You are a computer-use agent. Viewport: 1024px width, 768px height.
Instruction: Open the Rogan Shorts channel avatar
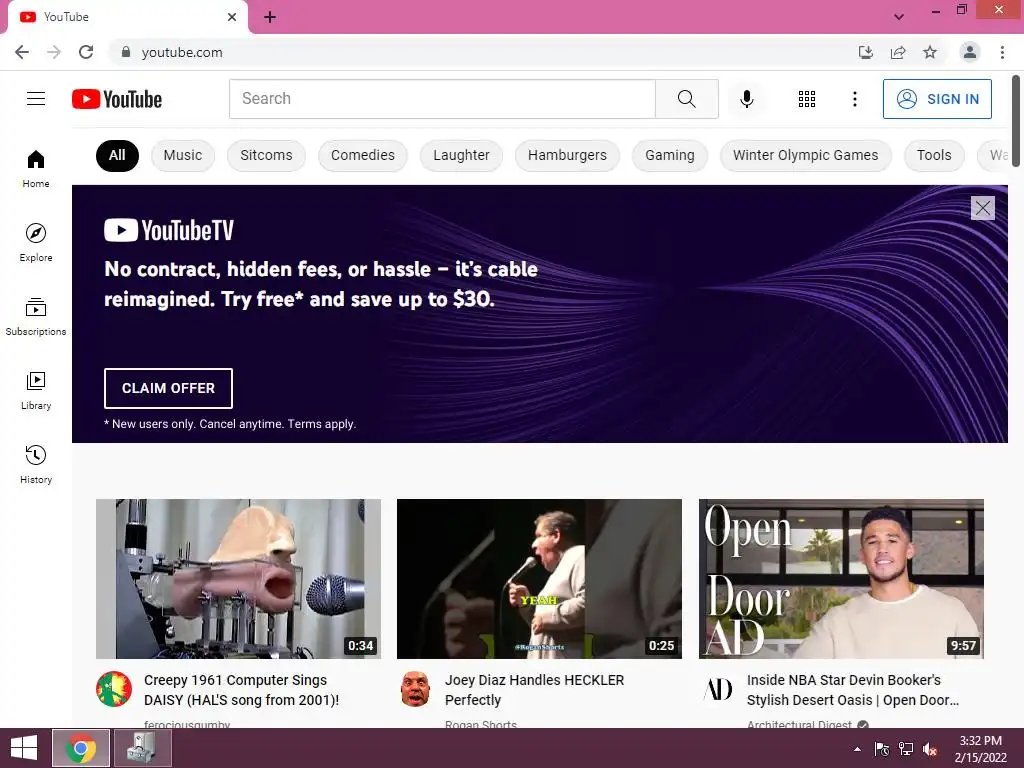point(415,690)
